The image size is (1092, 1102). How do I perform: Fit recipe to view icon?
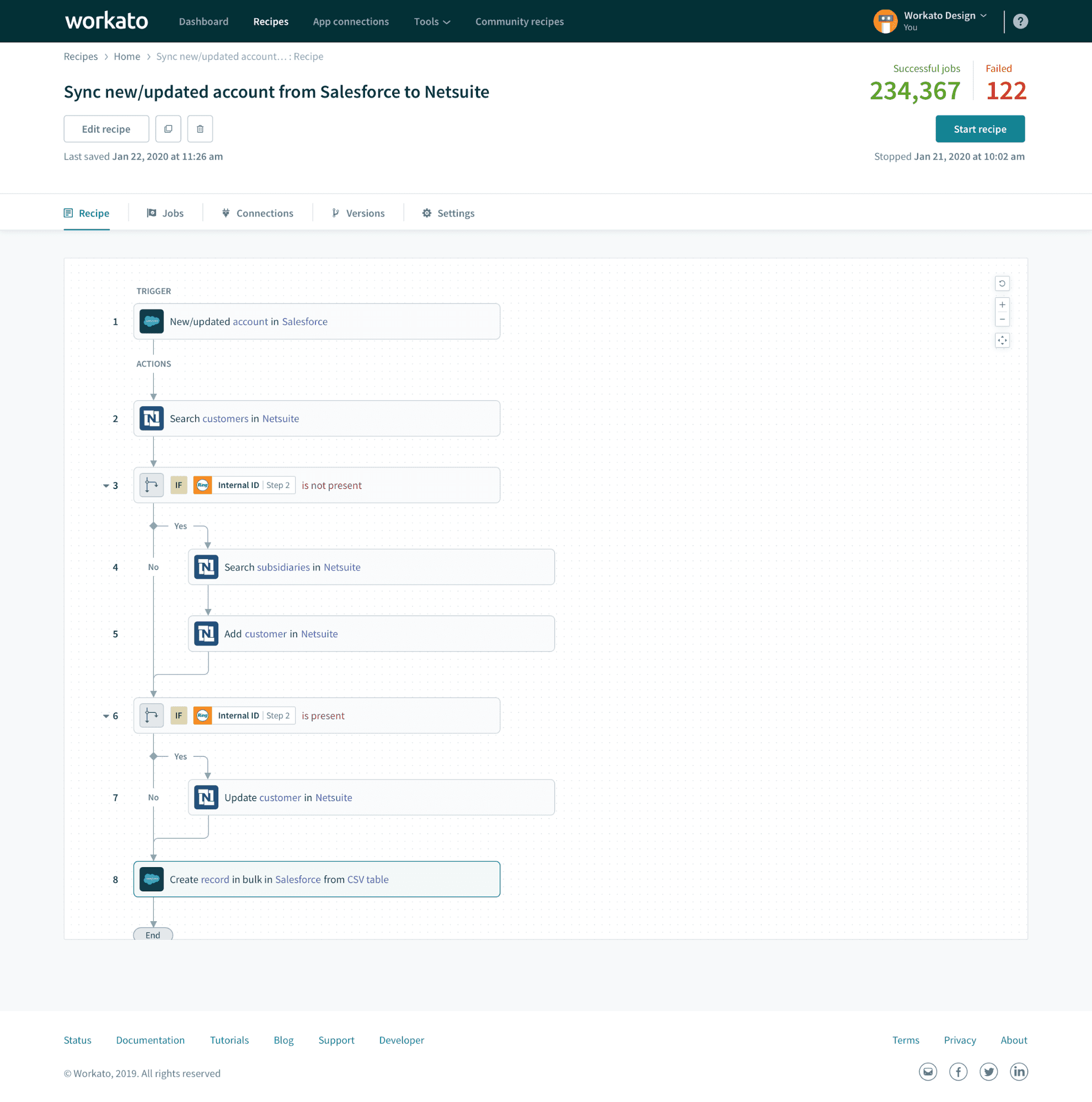point(1002,341)
